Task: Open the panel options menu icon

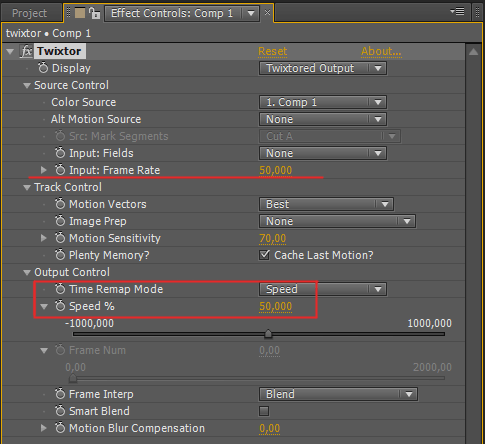Action: 457,12
